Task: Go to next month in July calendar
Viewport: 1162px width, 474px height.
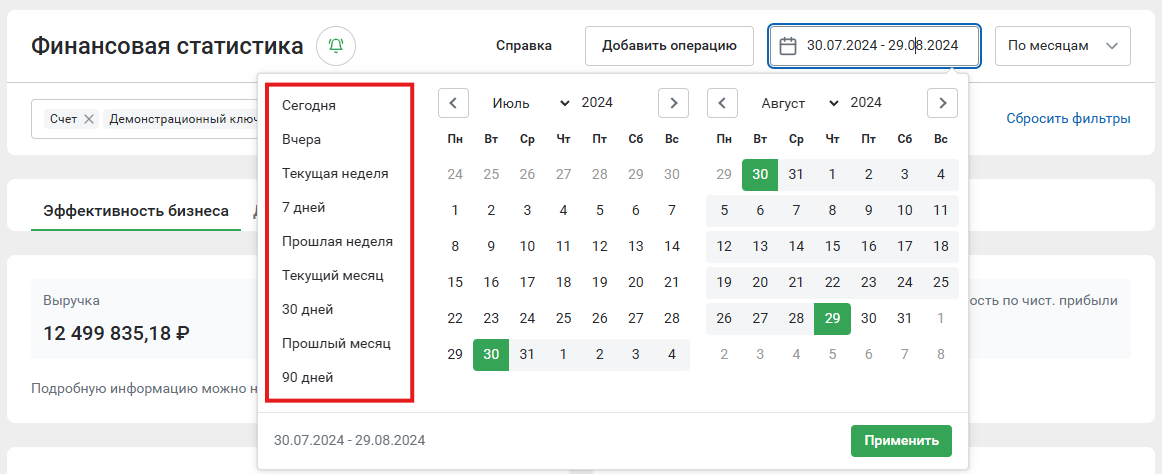Action: [x=673, y=103]
